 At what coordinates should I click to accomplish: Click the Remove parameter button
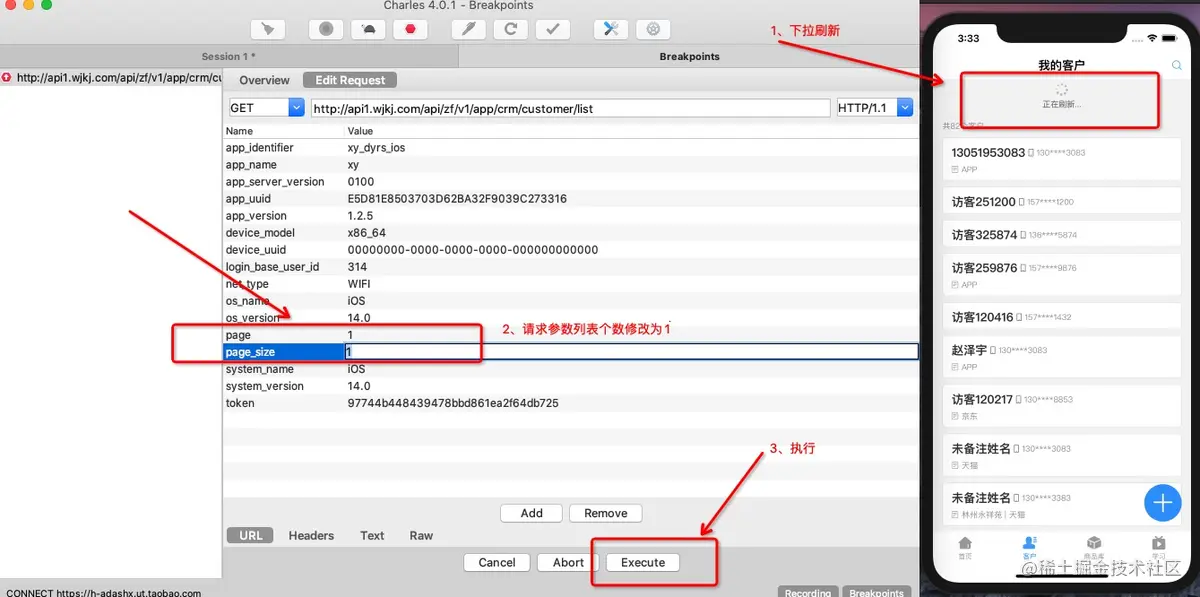[606, 513]
